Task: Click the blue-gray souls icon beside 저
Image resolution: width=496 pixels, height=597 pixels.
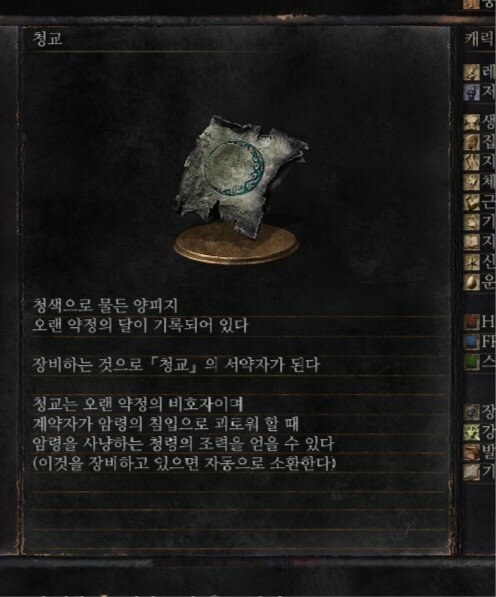Action: (472, 92)
